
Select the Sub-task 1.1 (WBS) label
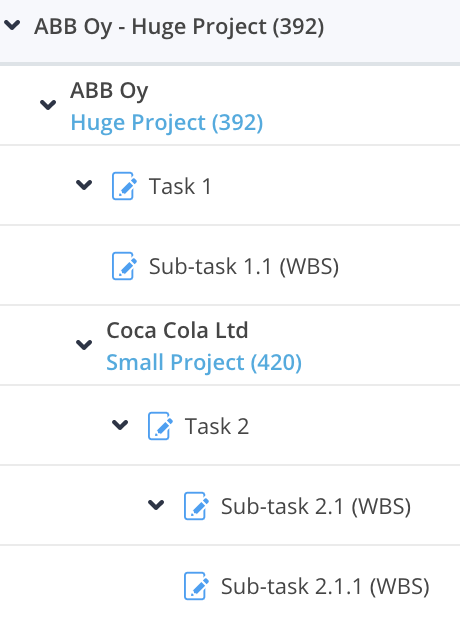[x=244, y=266]
